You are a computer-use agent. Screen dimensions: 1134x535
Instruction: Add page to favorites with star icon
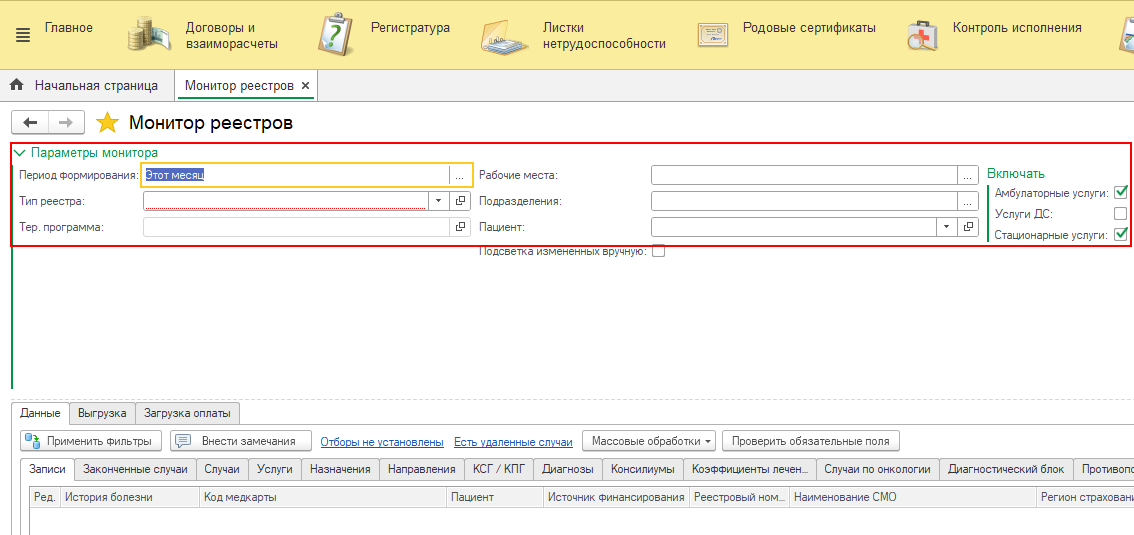(x=107, y=123)
